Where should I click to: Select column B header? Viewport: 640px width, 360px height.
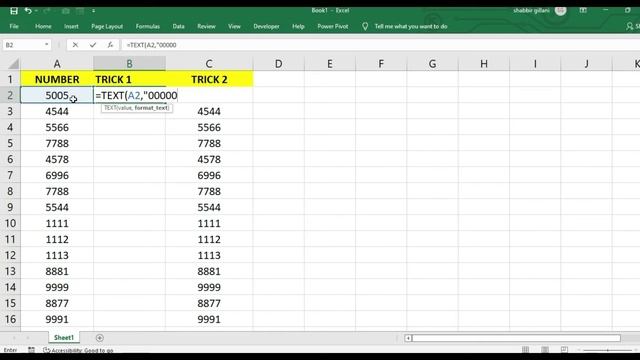coord(129,64)
